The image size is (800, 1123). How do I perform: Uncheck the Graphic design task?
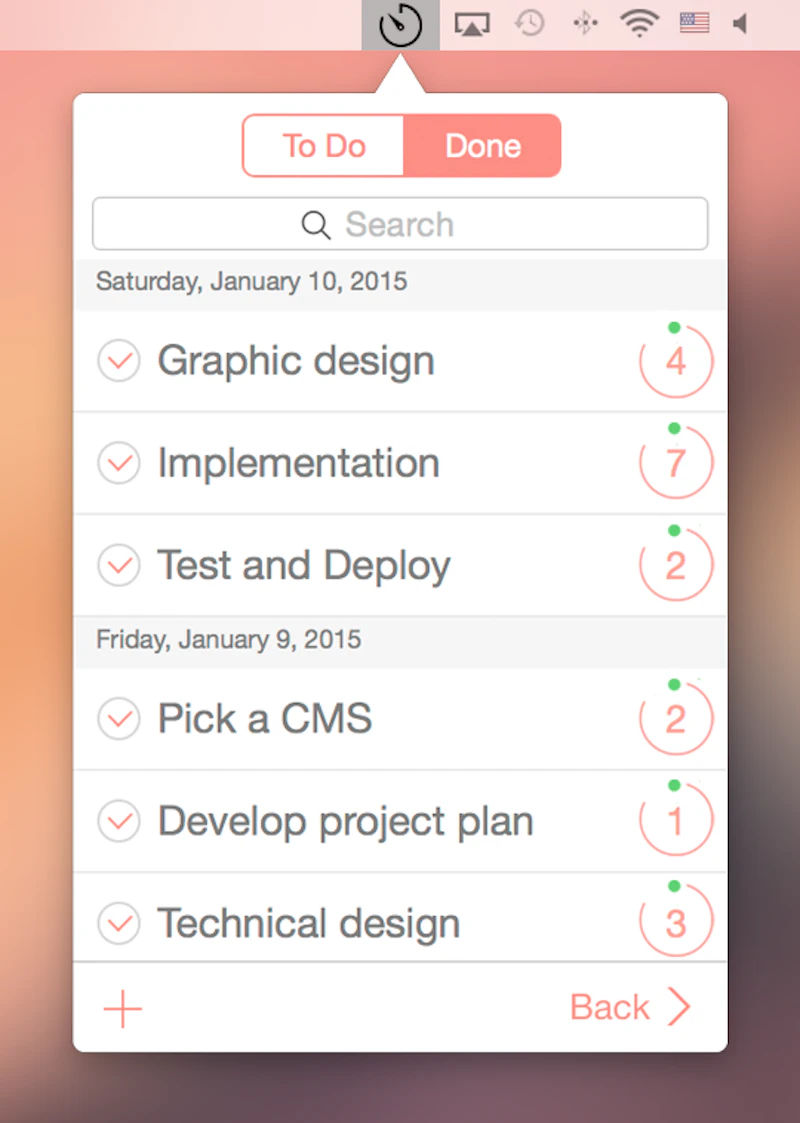click(x=119, y=361)
